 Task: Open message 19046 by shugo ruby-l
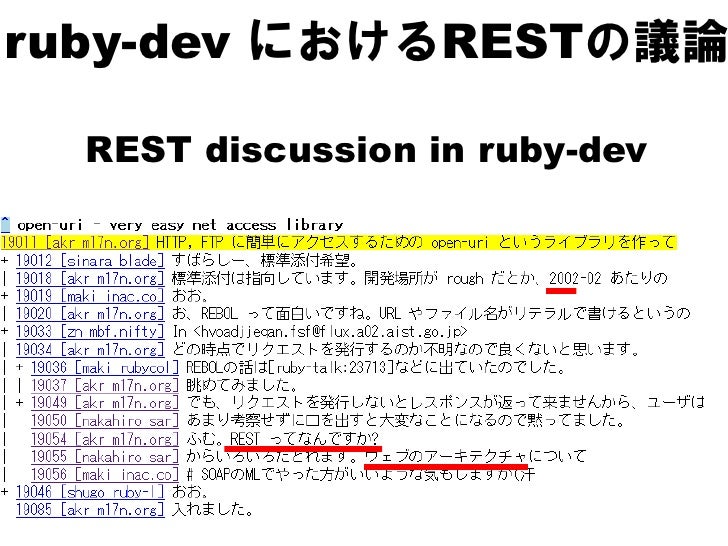coord(90,492)
